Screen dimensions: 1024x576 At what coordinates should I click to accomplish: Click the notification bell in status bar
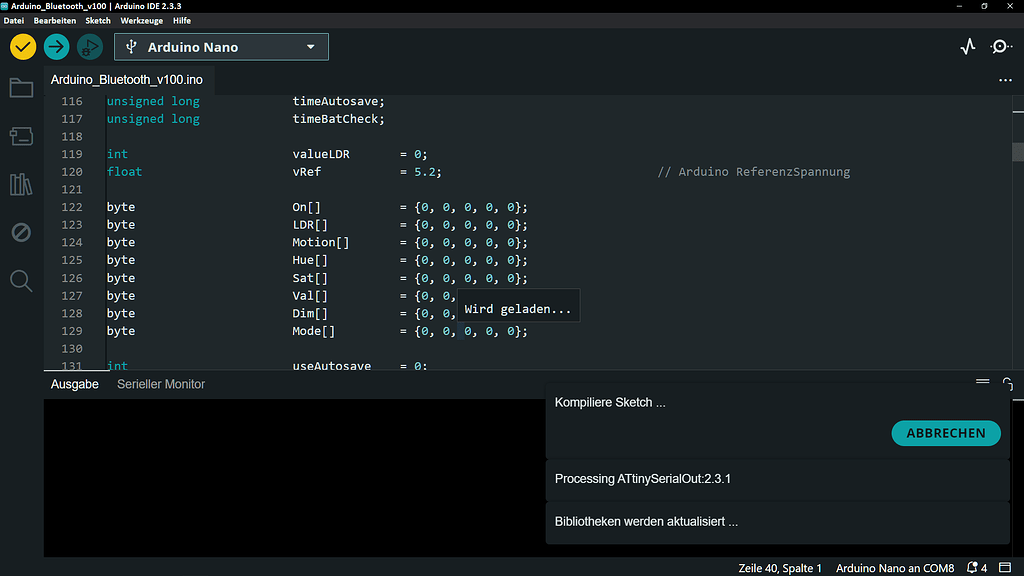pyautogui.click(x=971, y=568)
